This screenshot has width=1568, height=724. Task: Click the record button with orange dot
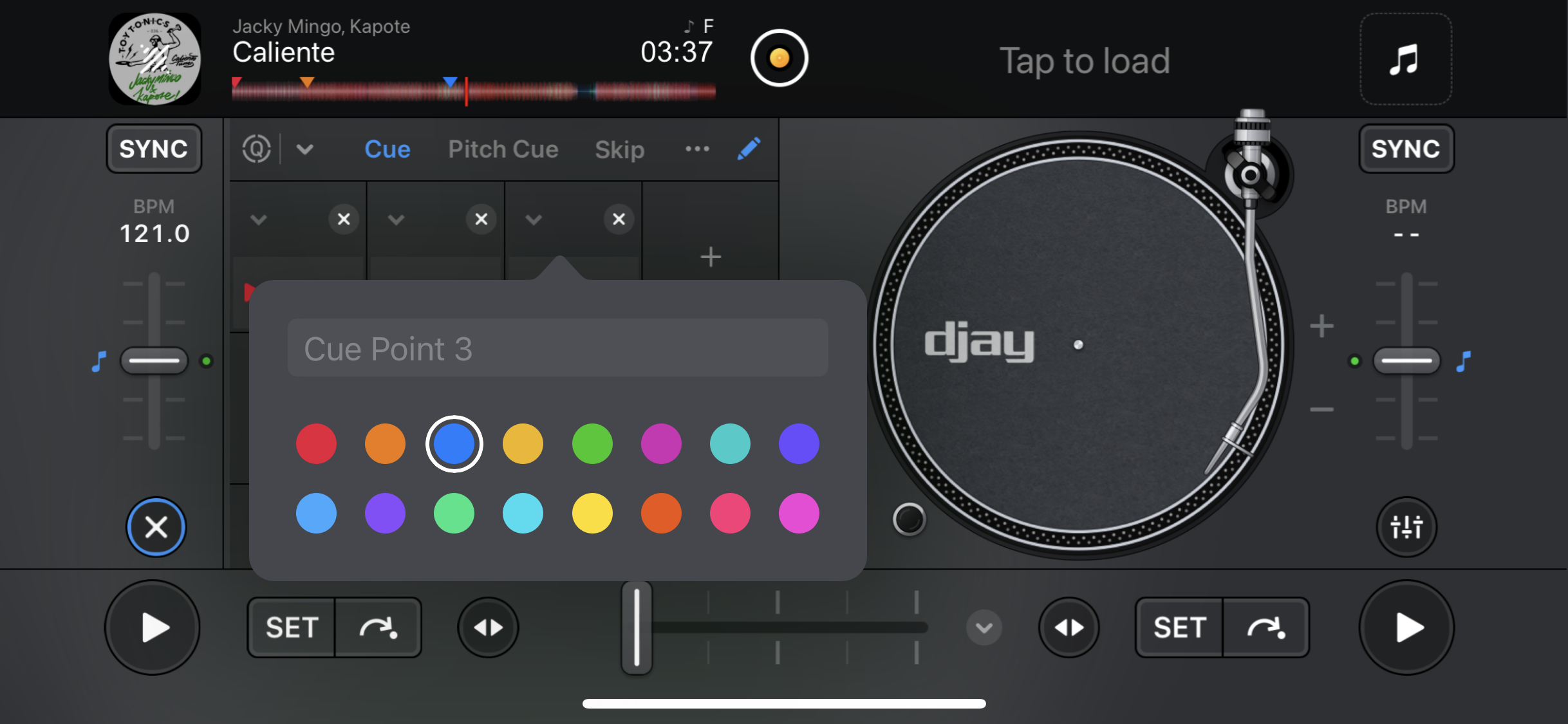pyautogui.click(x=779, y=59)
